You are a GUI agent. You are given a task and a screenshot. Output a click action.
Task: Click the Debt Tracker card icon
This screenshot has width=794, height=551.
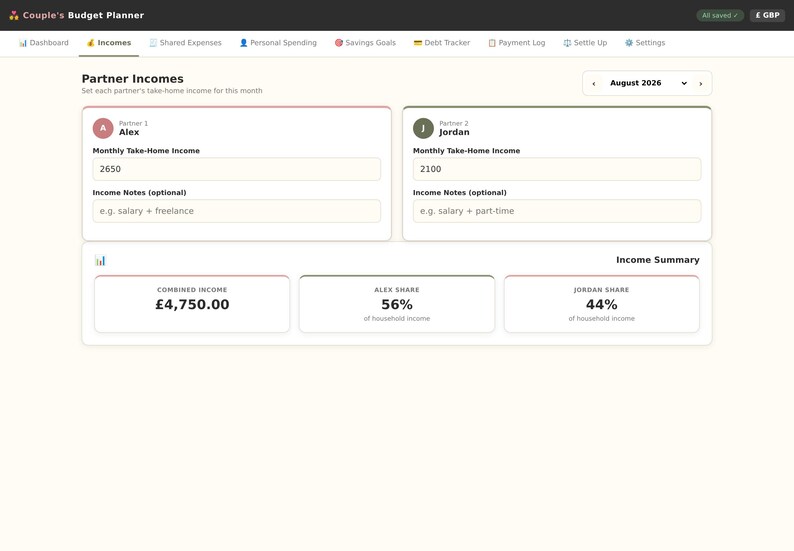(418, 43)
